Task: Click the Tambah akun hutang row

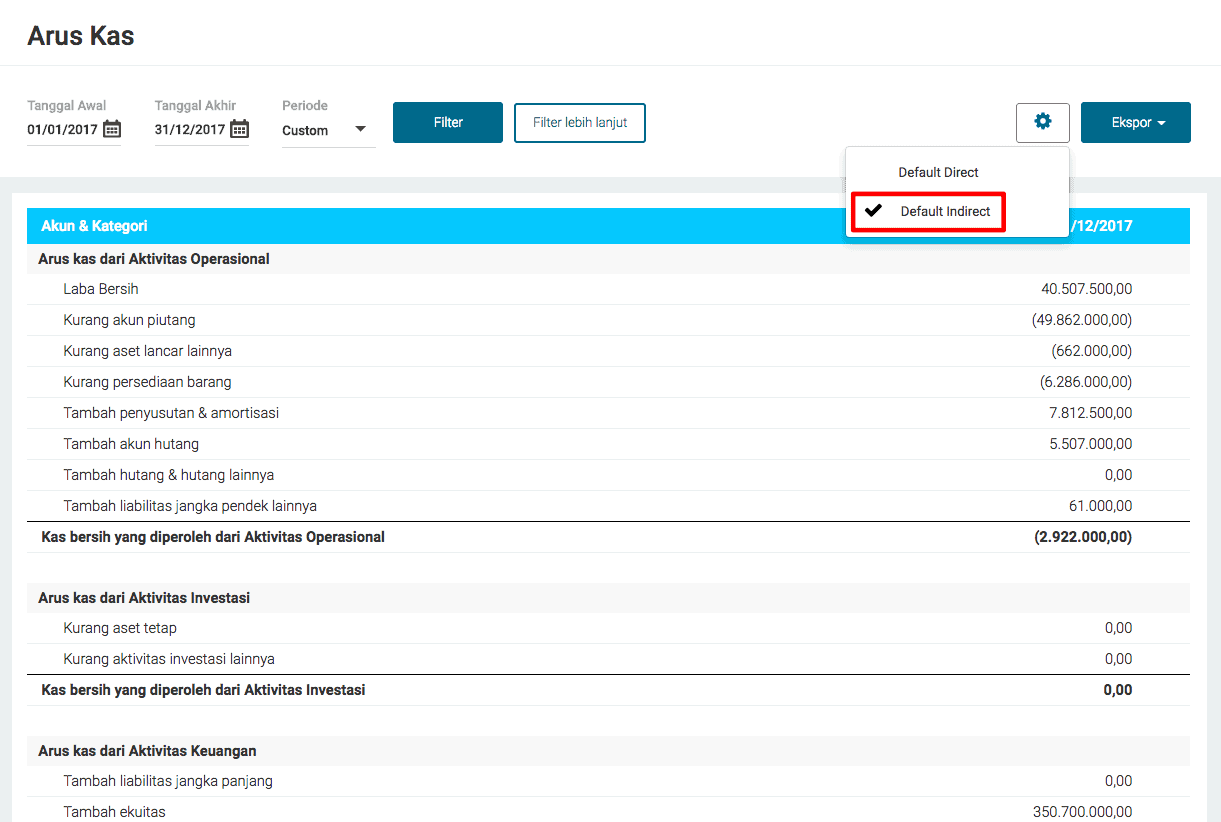Action: tap(608, 444)
